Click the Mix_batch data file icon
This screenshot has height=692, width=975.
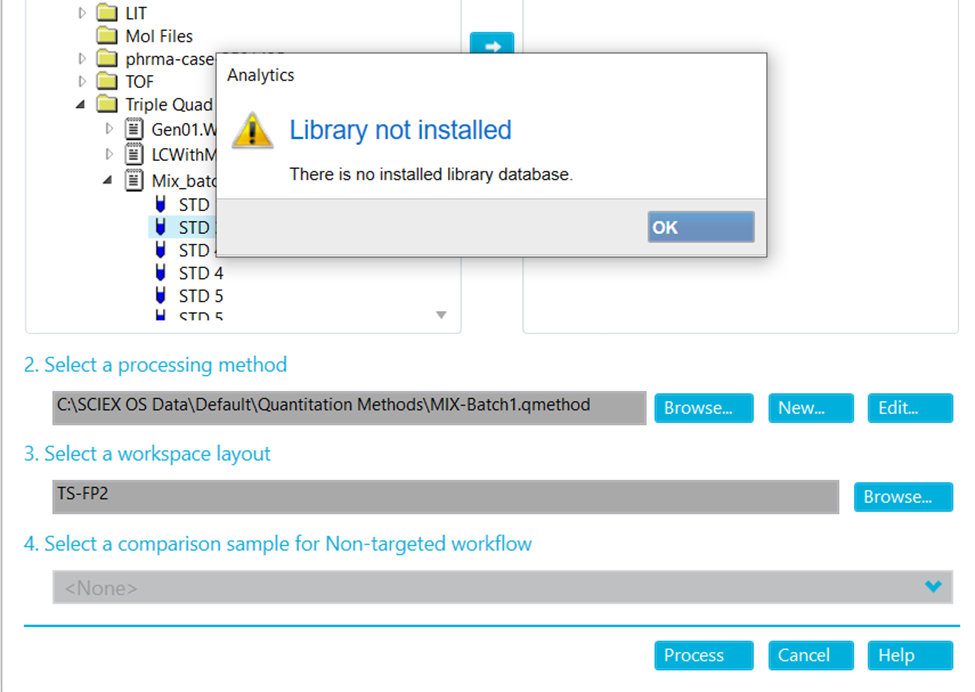(x=134, y=181)
